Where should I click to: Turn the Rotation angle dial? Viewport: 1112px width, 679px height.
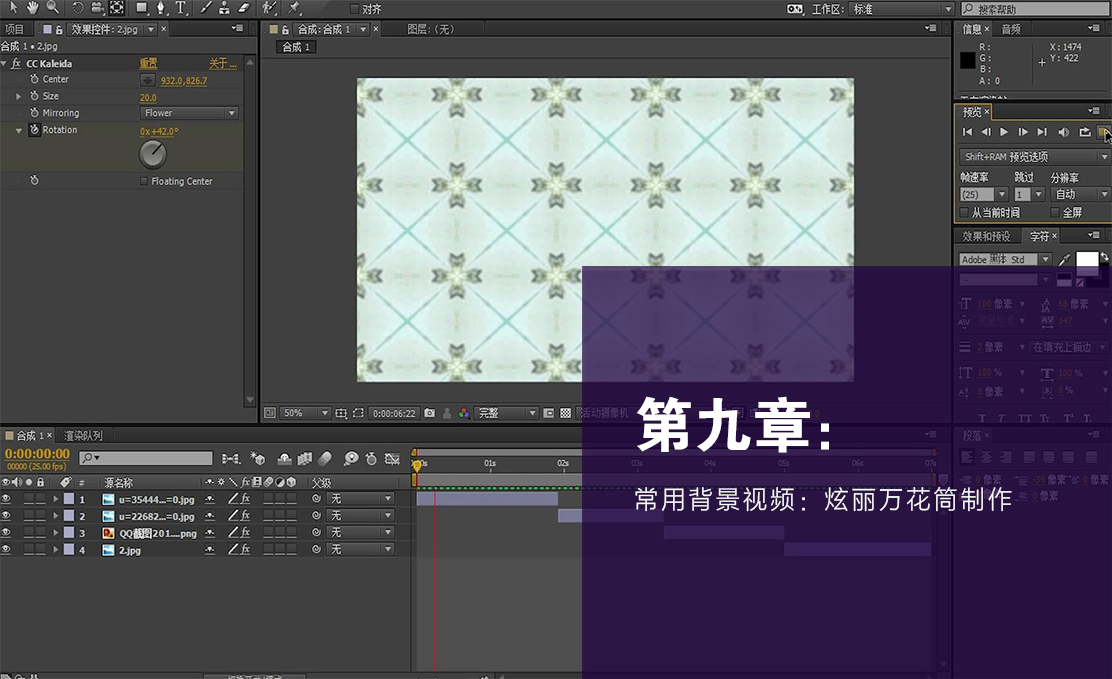coord(152,154)
